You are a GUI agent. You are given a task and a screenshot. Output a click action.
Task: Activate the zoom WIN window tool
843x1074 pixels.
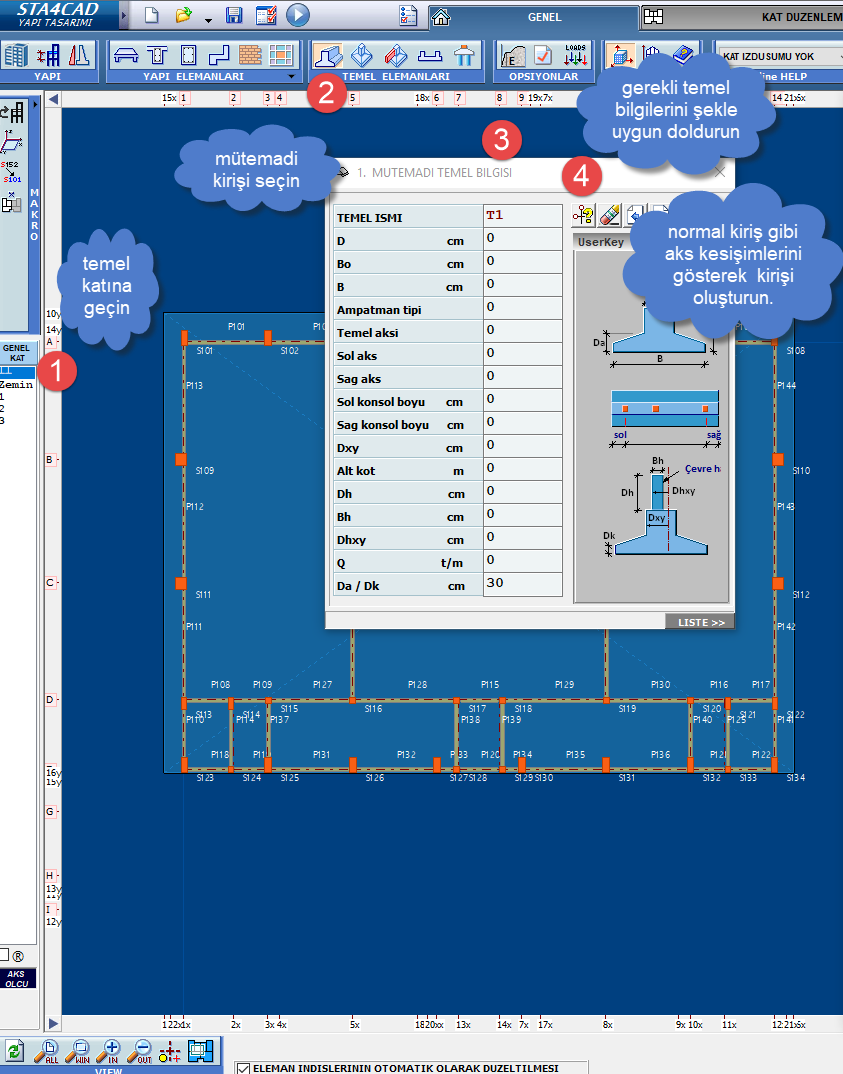pos(78,1051)
